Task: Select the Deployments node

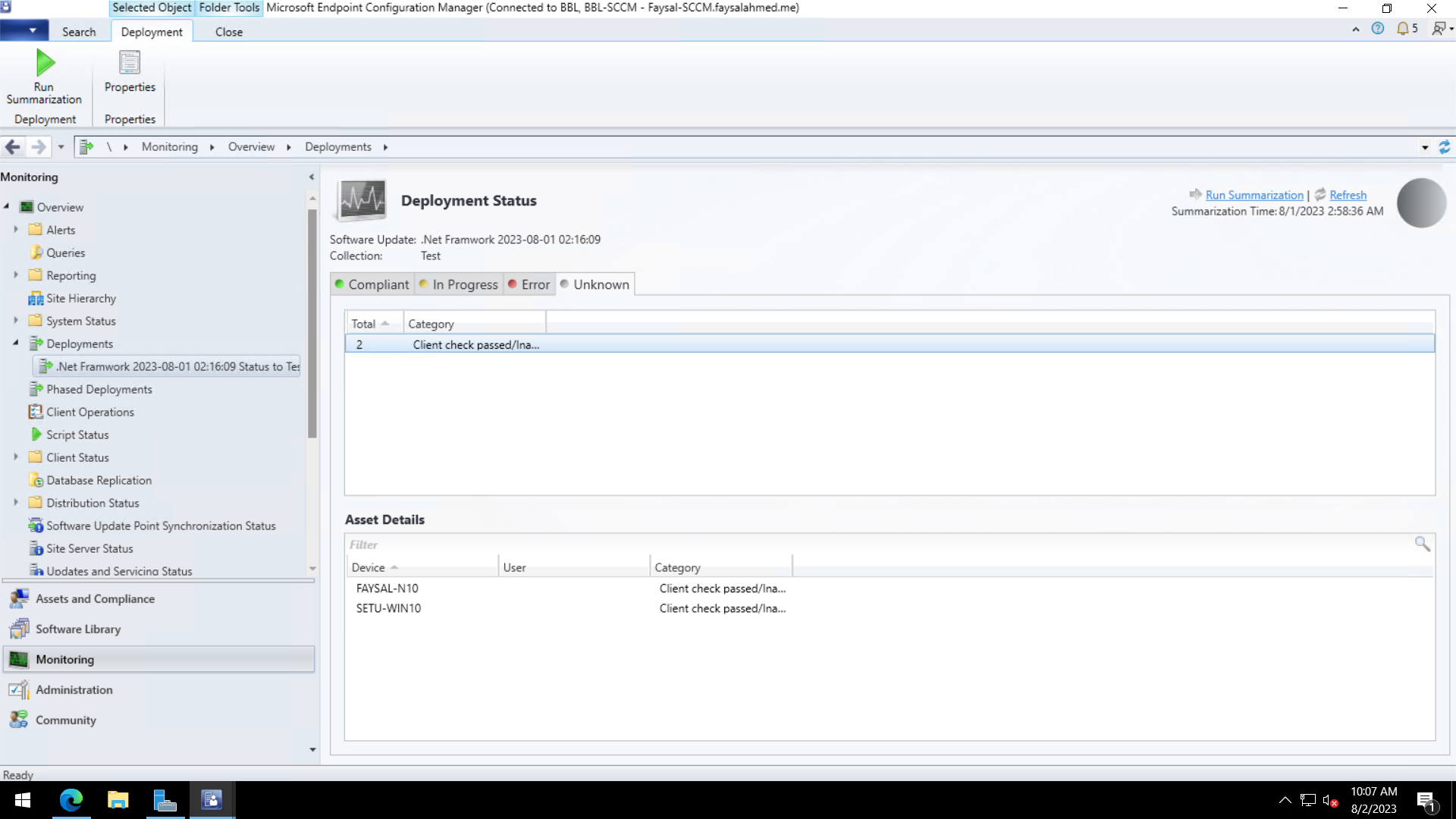Action: pyautogui.click(x=79, y=344)
